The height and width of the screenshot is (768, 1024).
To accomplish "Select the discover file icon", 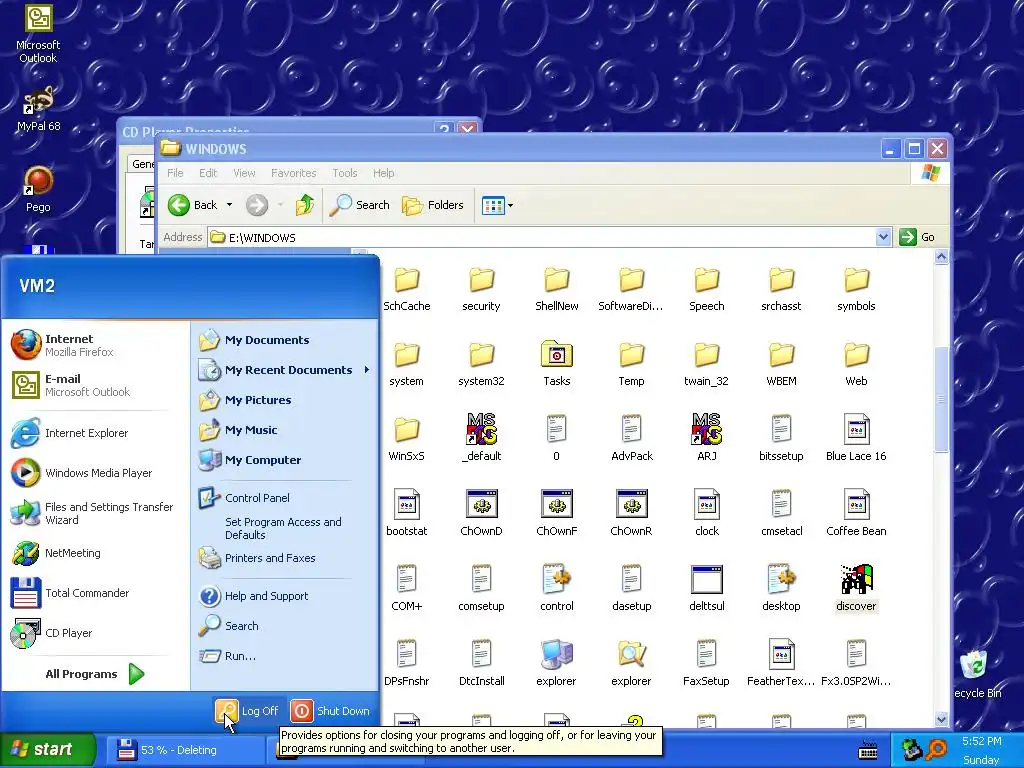I will 856,579.
